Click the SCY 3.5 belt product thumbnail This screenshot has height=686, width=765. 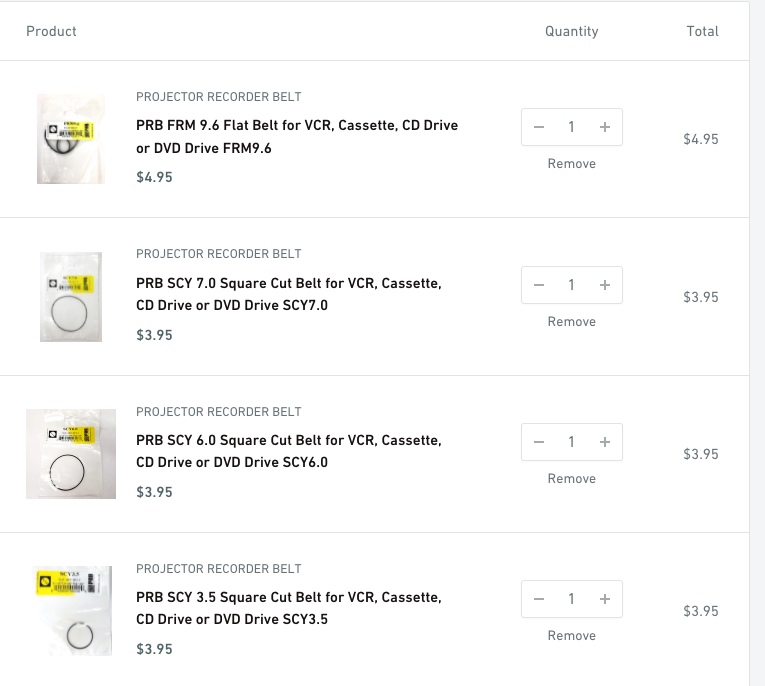pos(71,611)
